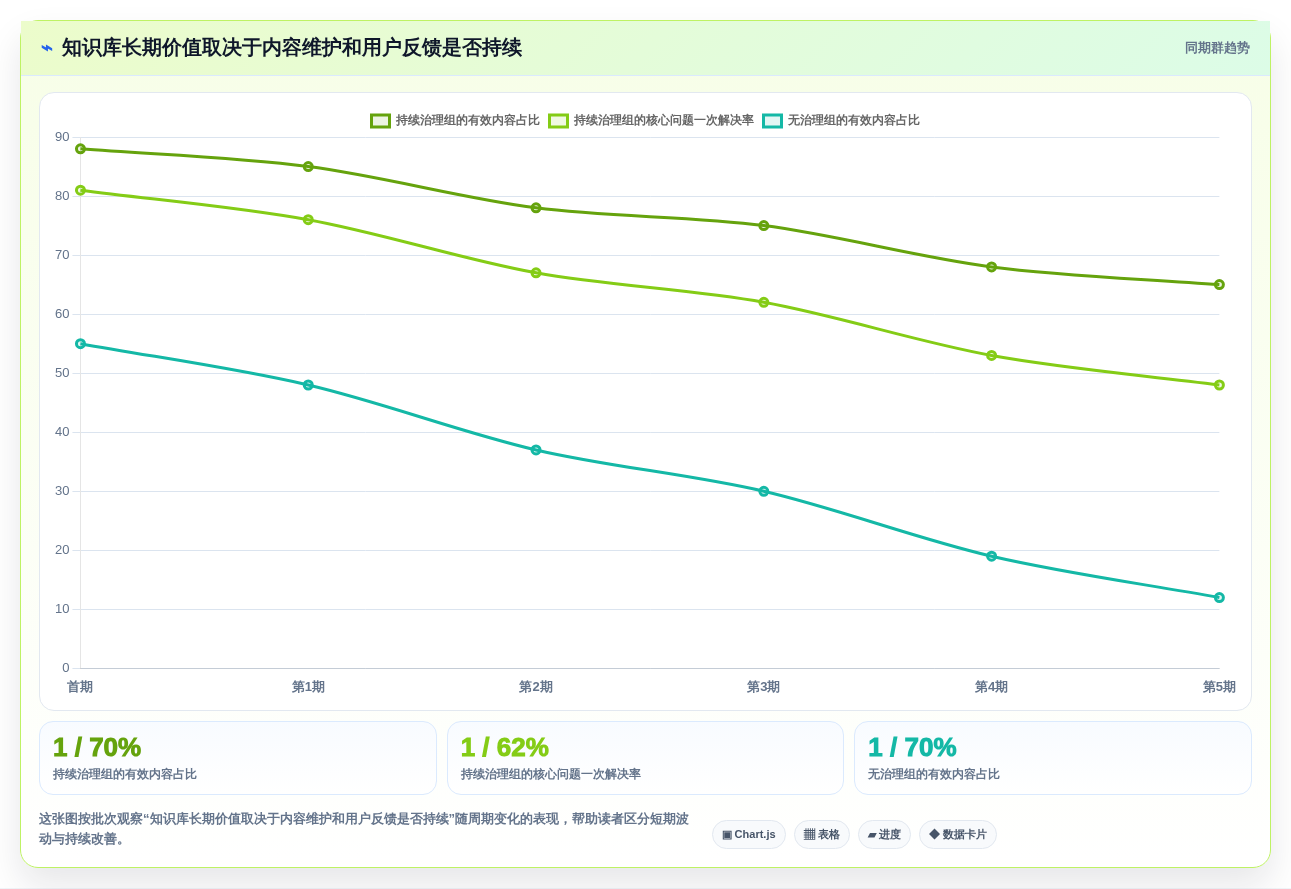The image size is (1291, 889).
Task: Select light green data point at 第1期 (76)
Action: coord(308,220)
